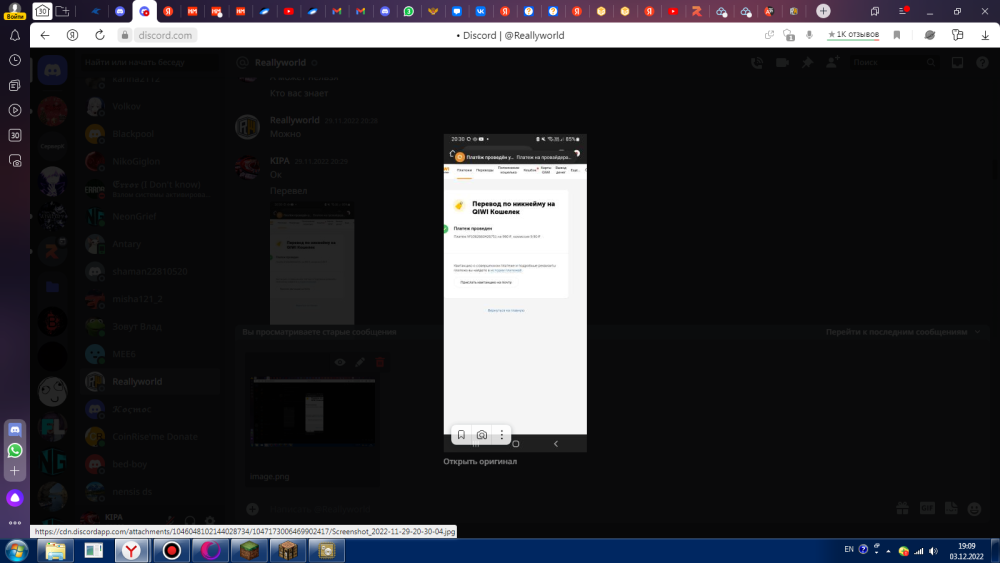Go back to previous page
This screenshot has height=563, width=1000.
coord(45,35)
